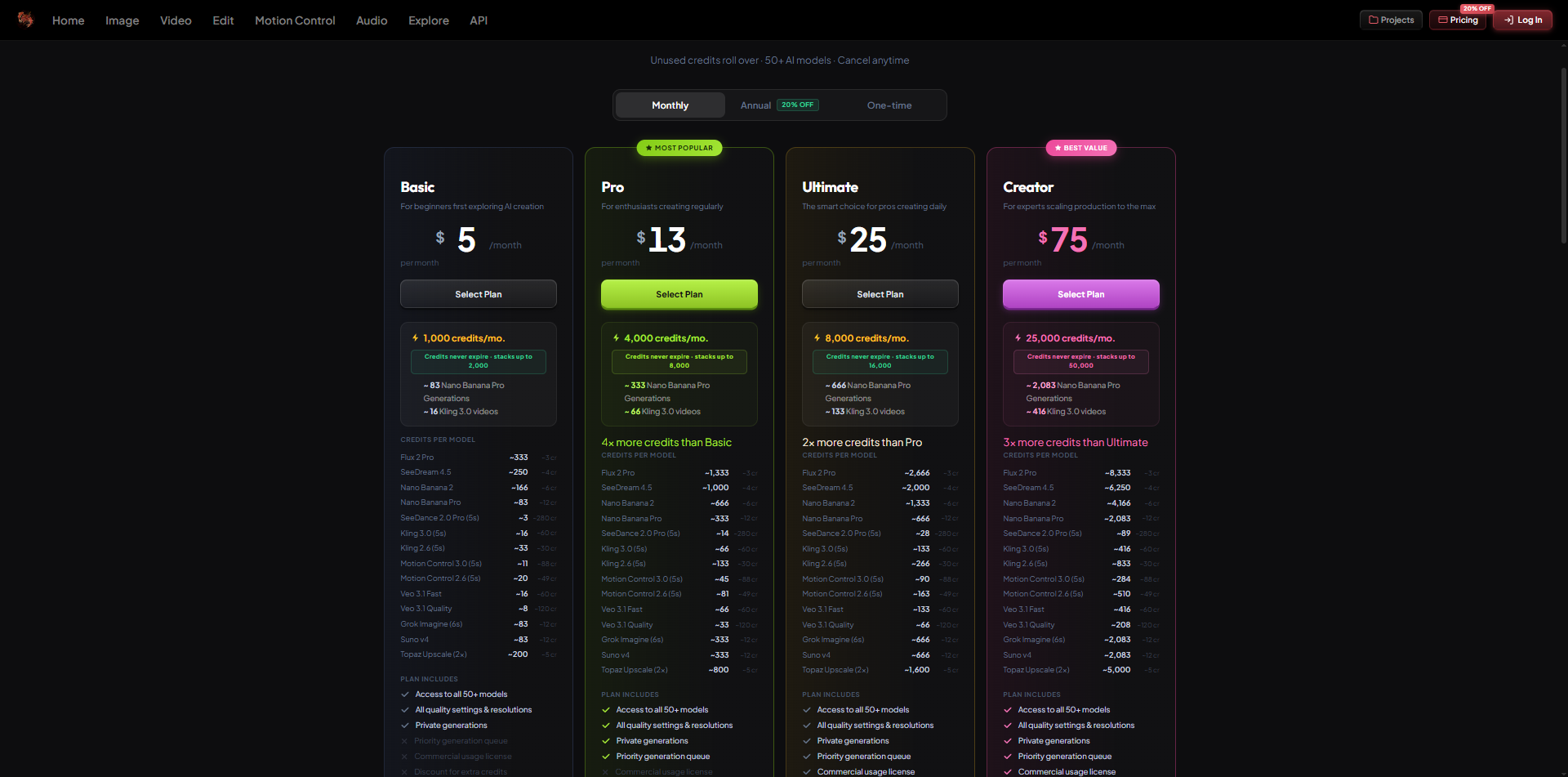Click Basic 'Credits never expire' stacking notice
The height and width of the screenshot is (777, 1568).
479,361
